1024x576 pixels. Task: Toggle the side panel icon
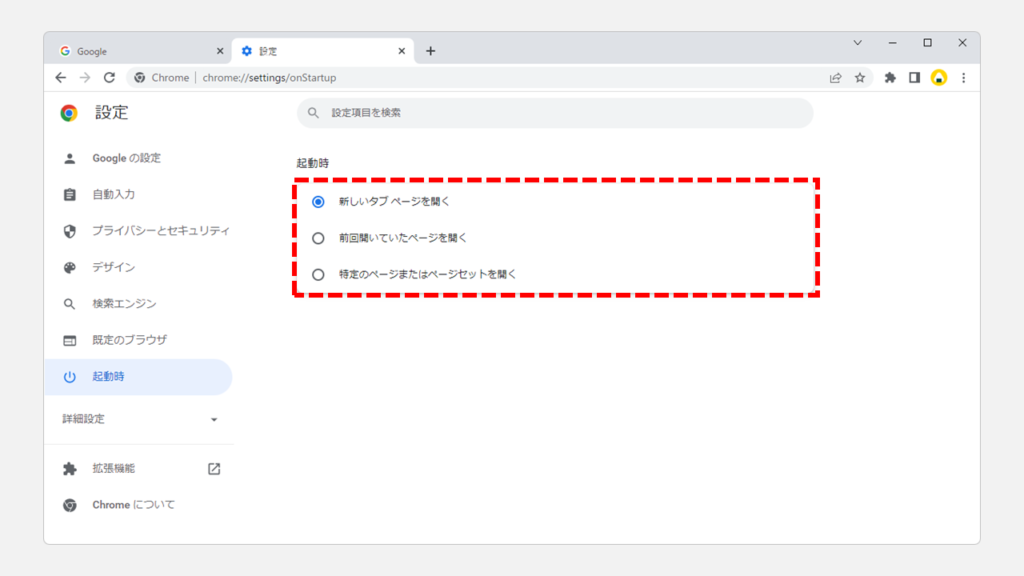[x=914, y=77]
